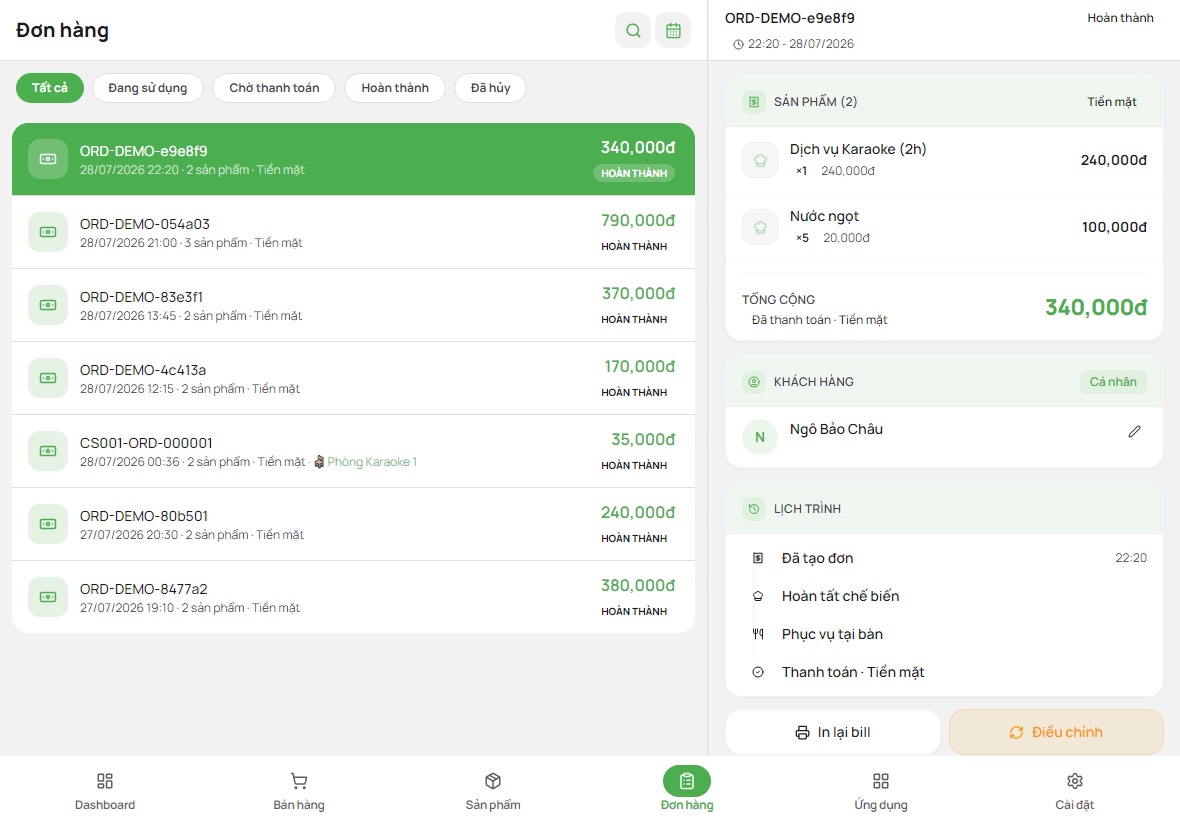Click the Dịch vụ Karaoke product icon

point(760,160)
